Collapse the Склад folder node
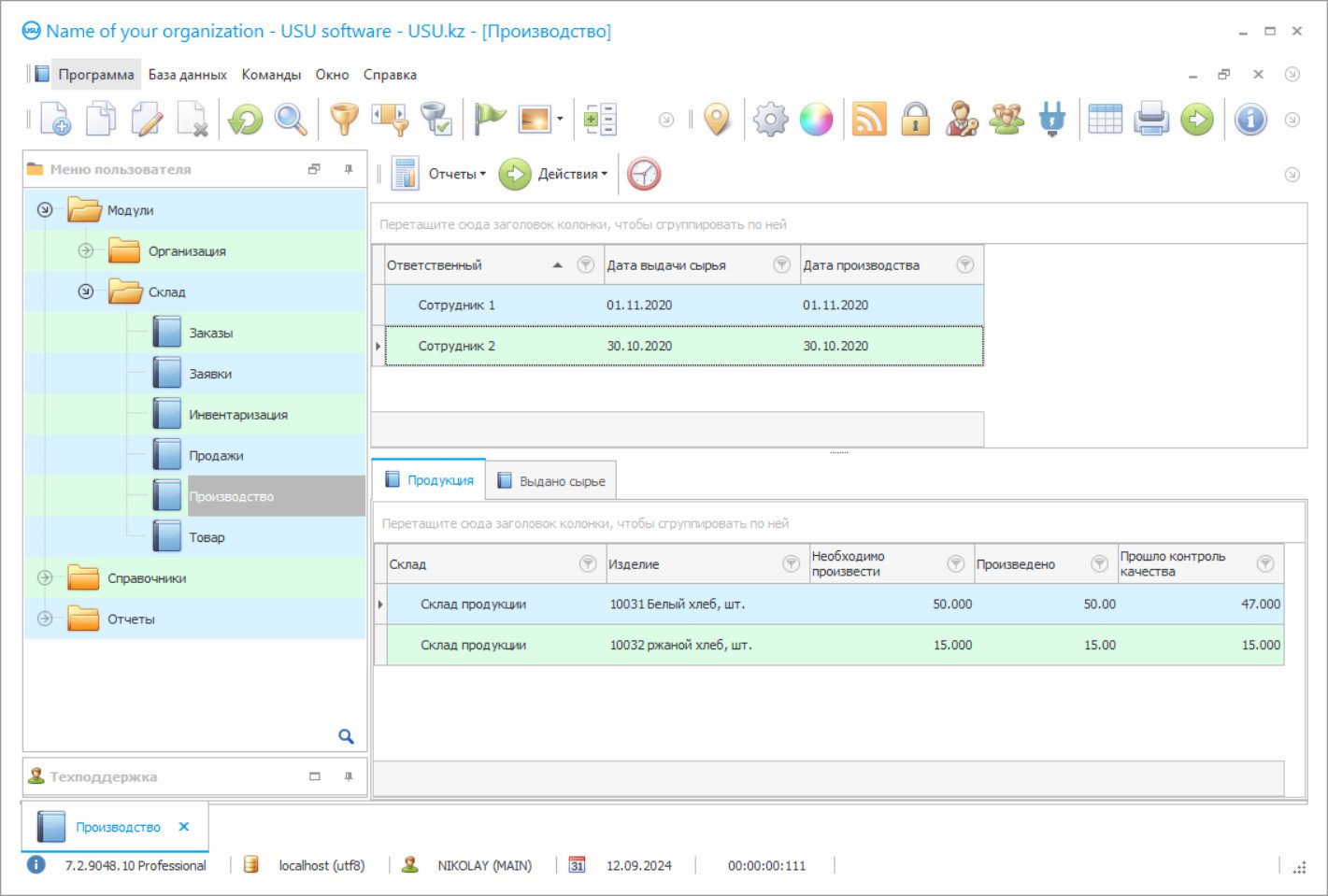Image resolution: width=1328 pixels, height=896 pixels. click(x=86, y=292)
